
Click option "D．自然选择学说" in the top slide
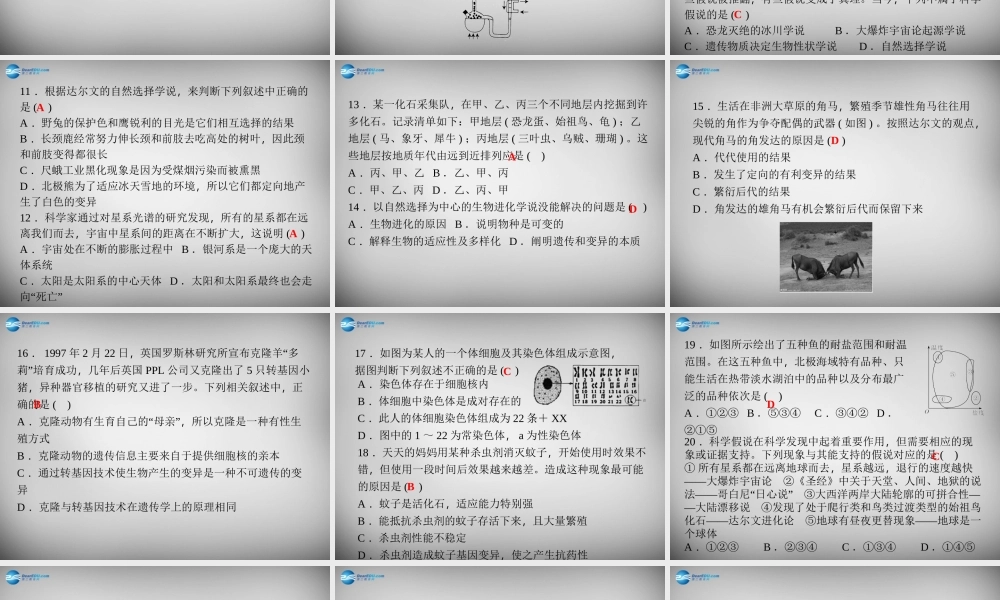click(902, 47)
